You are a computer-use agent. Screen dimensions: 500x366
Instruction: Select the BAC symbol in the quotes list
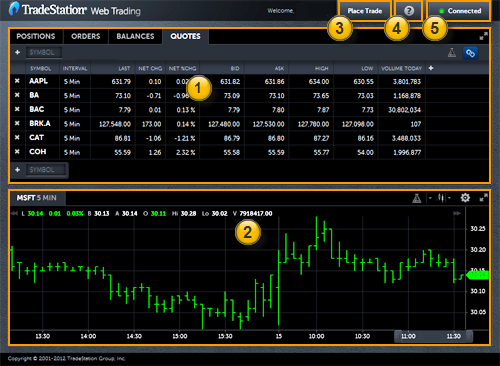pyautogui.click(x=36, y=109)
